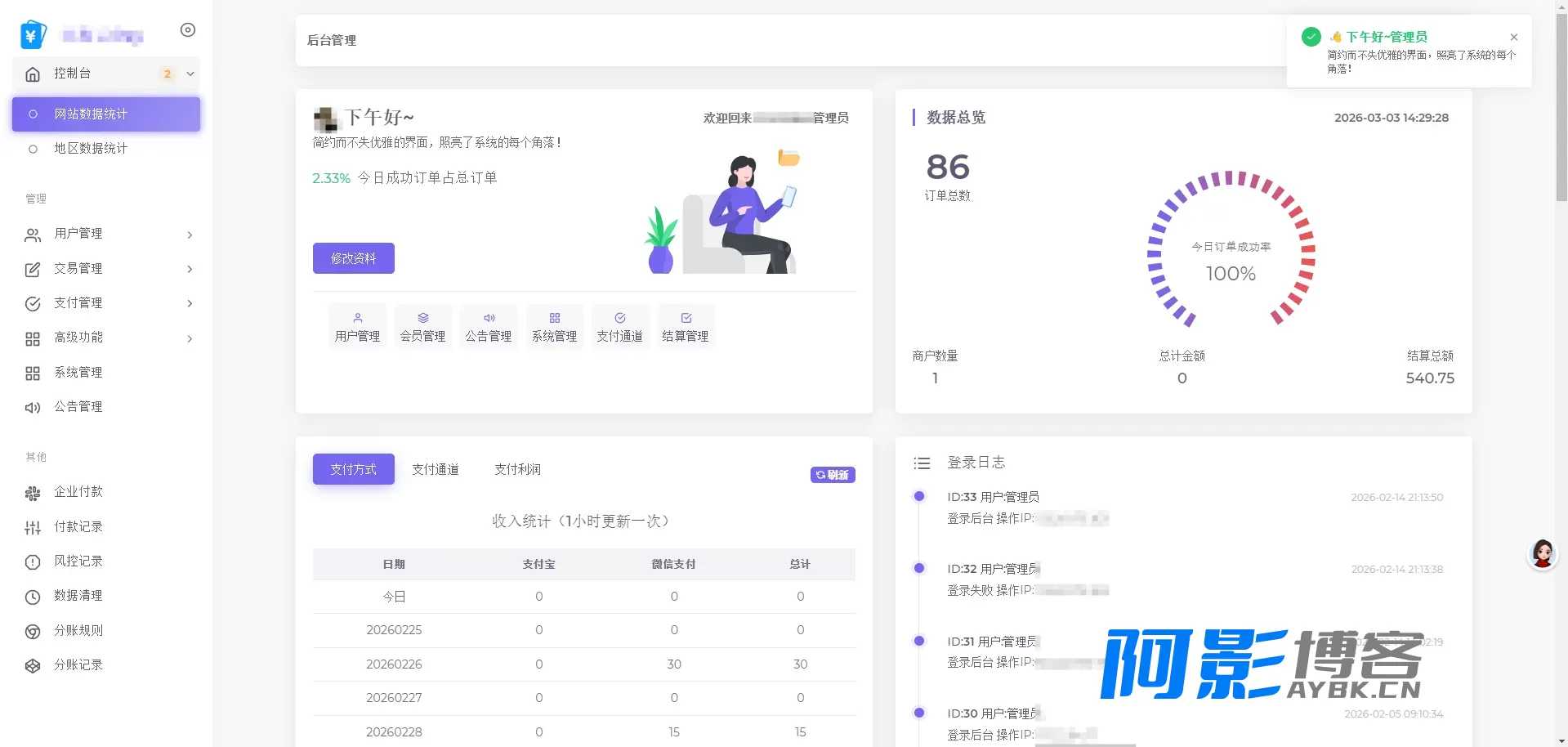Open the 公告管理 speaker shortcut icon
The width and height of the screenshot is (1568, 747).
[x=489, y=318]
